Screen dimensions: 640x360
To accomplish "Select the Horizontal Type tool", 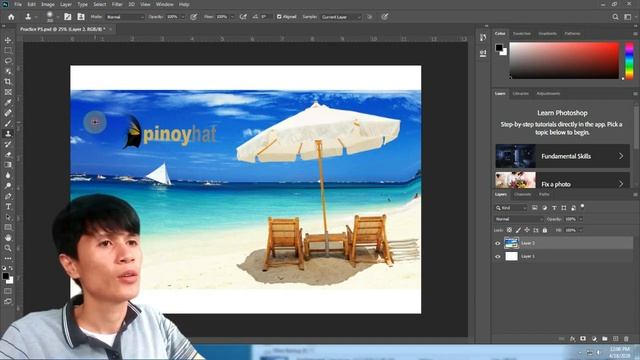I will [8, 207].
